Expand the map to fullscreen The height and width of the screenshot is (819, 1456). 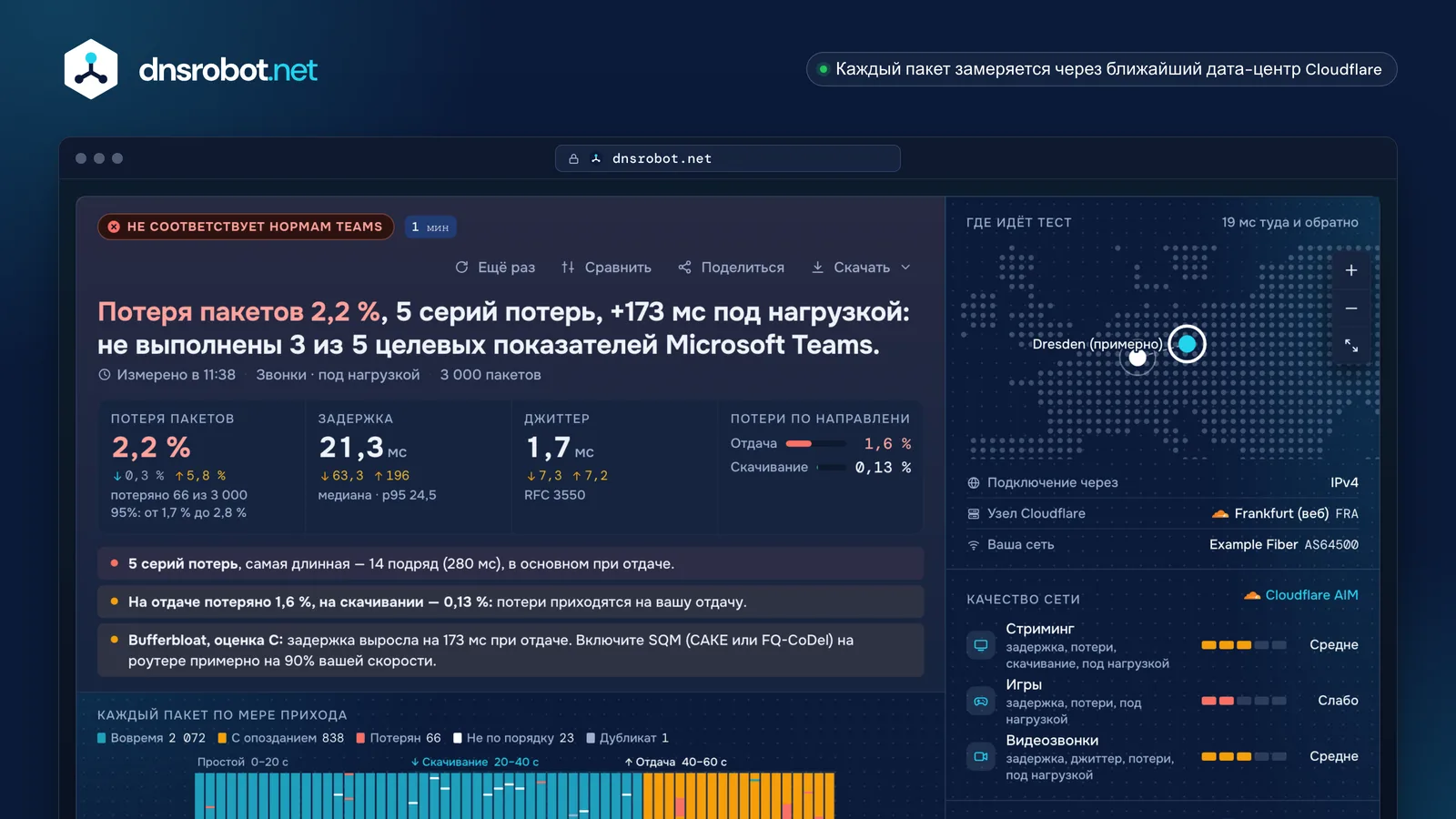1351,346
